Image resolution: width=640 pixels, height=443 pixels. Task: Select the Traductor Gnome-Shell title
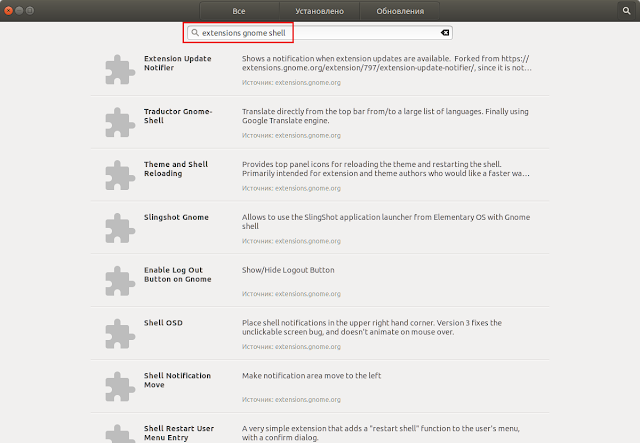tap(178, 116)
